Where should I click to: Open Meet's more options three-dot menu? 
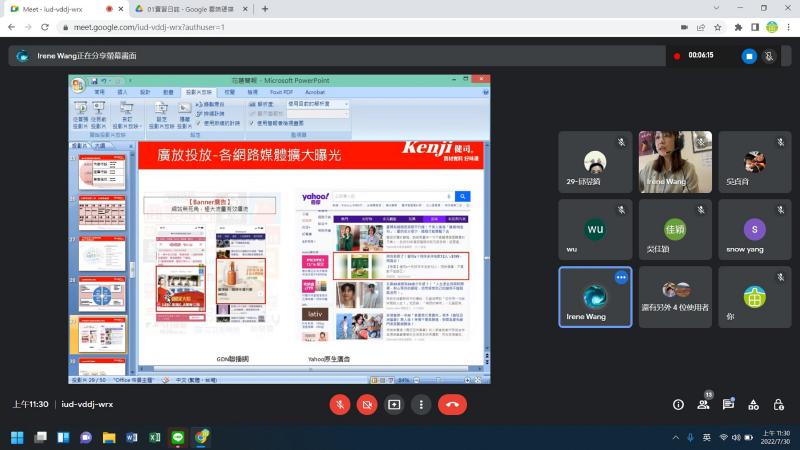click(421, 405)
